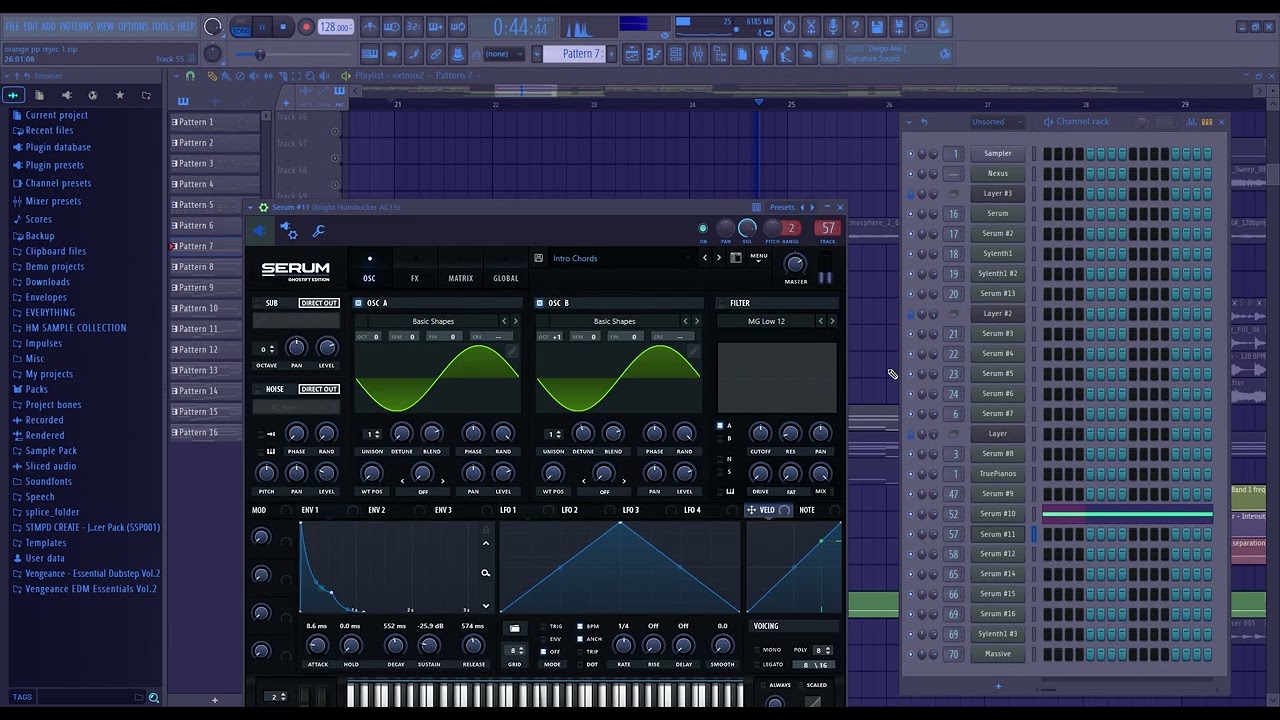Click the OSC B waveform edit pencil

click(693, 351)
